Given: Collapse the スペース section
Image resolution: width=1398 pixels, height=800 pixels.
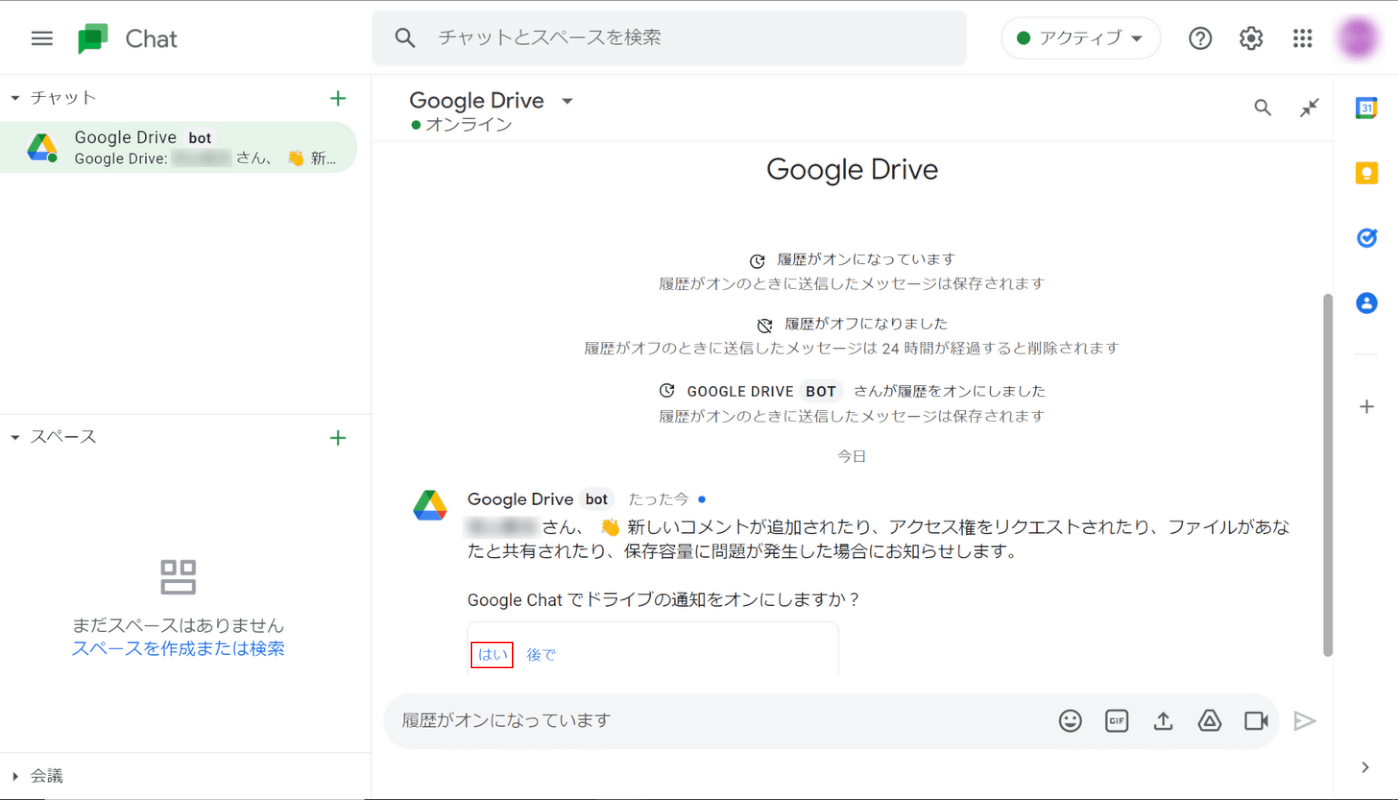Looking at the screenshot, I should [x=15, y=438].
